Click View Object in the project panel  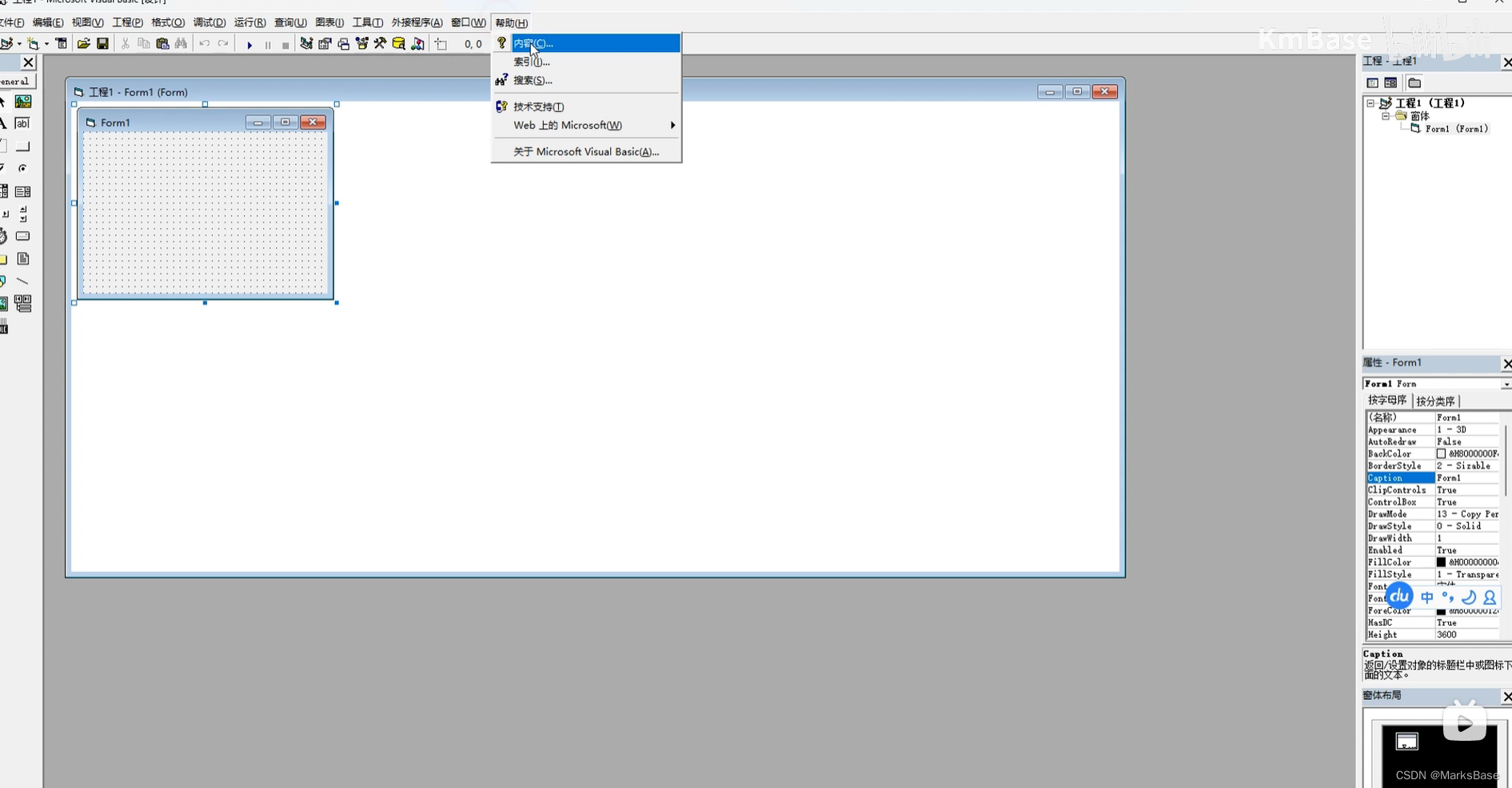click(1390, 83)
